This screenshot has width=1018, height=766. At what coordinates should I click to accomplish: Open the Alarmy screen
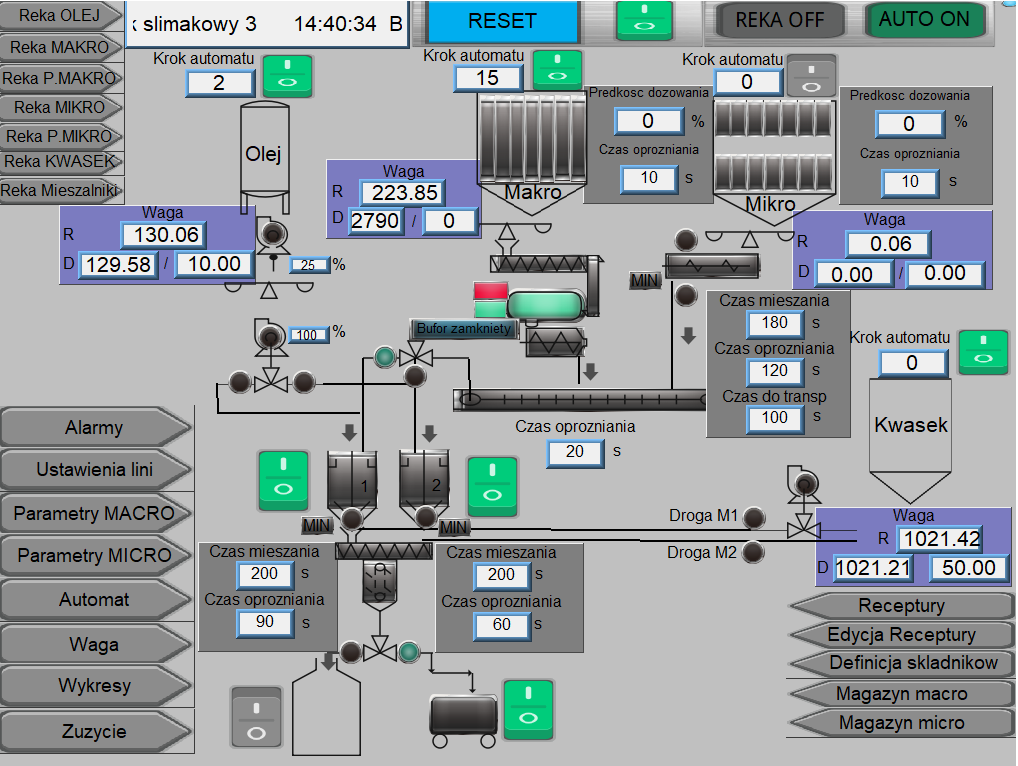pos(95,427)
